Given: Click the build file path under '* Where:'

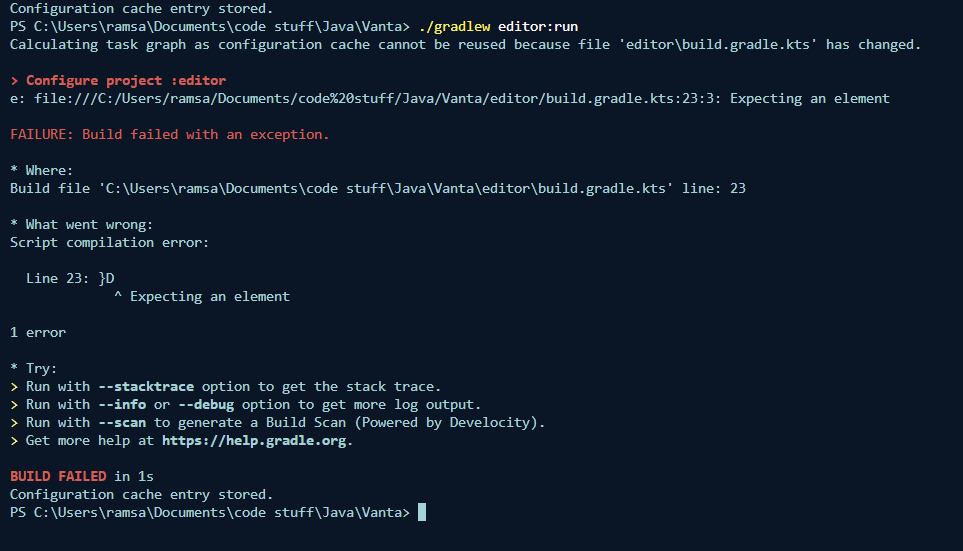Looking at the screenshot, I should click(x=340, y=188).
